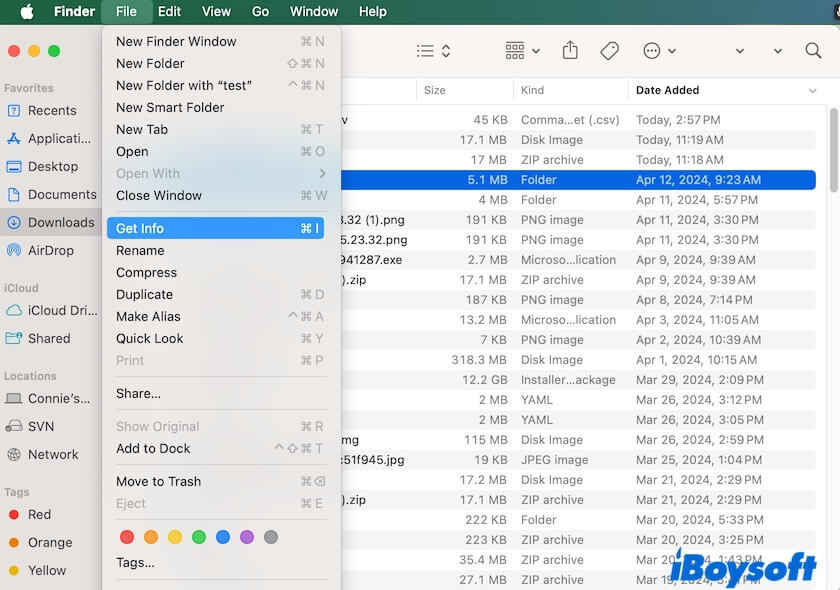Apply the blue tag color dot

223,537
